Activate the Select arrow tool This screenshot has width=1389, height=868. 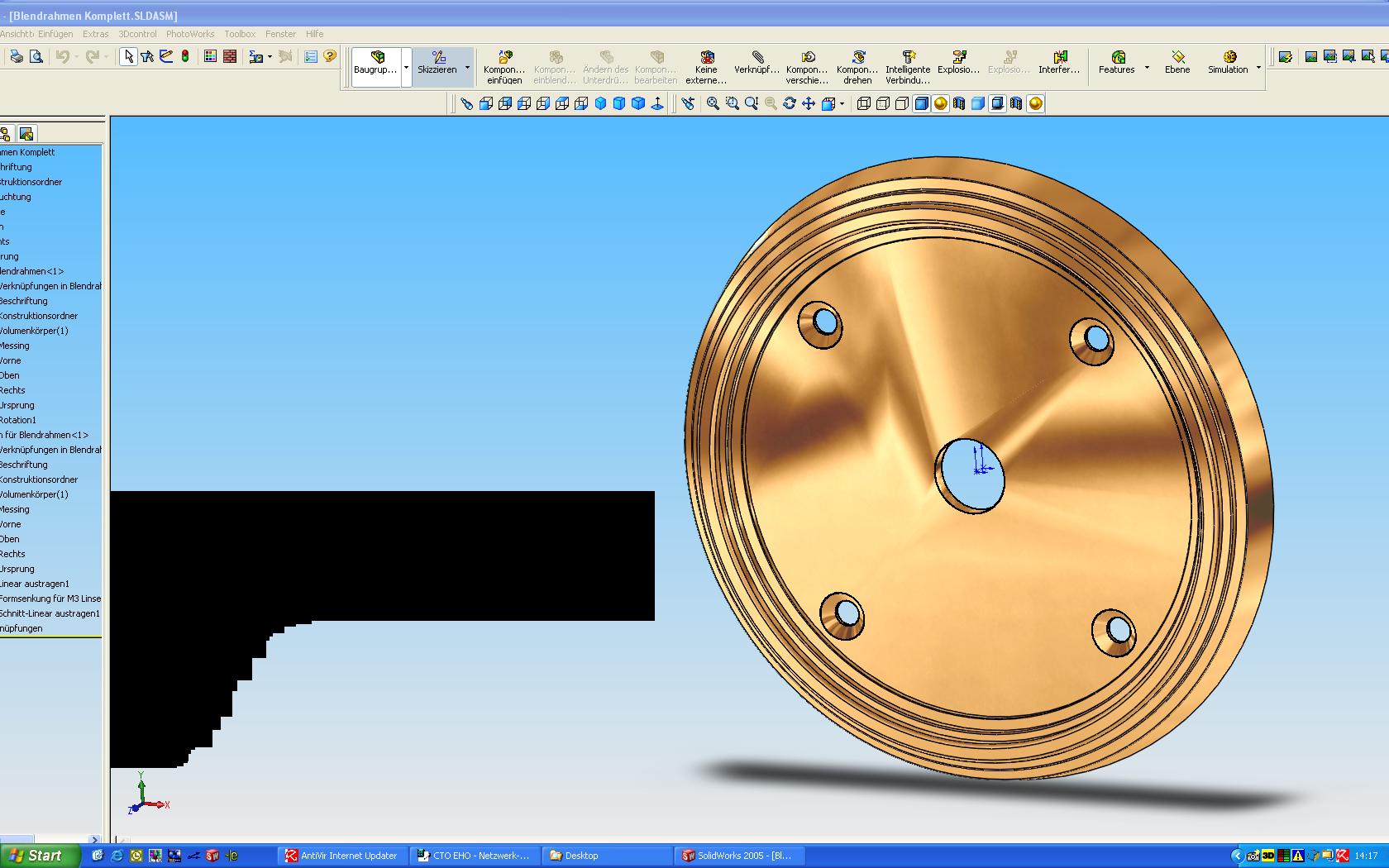point(128,56)
